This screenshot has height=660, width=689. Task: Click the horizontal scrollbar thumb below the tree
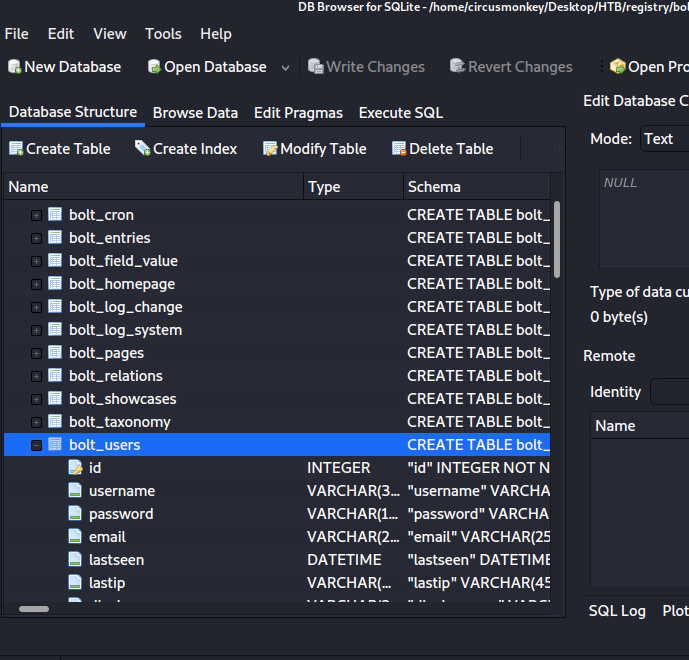[x=34, y=609]
